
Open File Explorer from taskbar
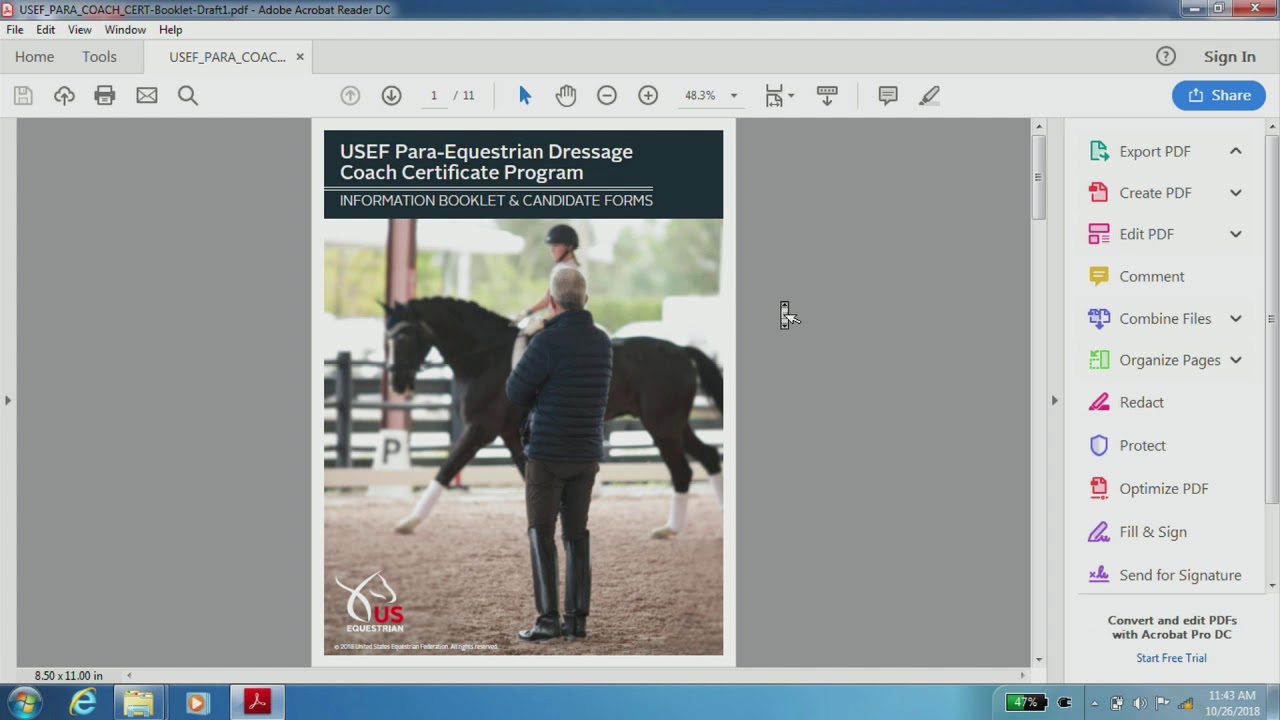[x=138, y=703]
